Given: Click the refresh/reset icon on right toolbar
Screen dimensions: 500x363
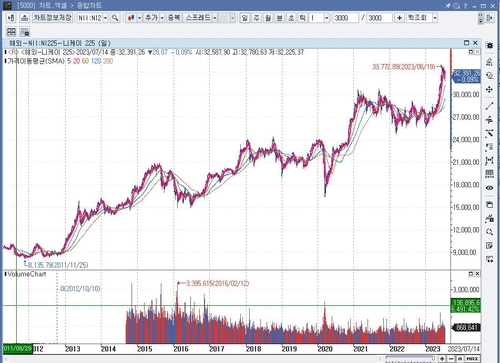Looking at the screenshot, I should point(489,75).
